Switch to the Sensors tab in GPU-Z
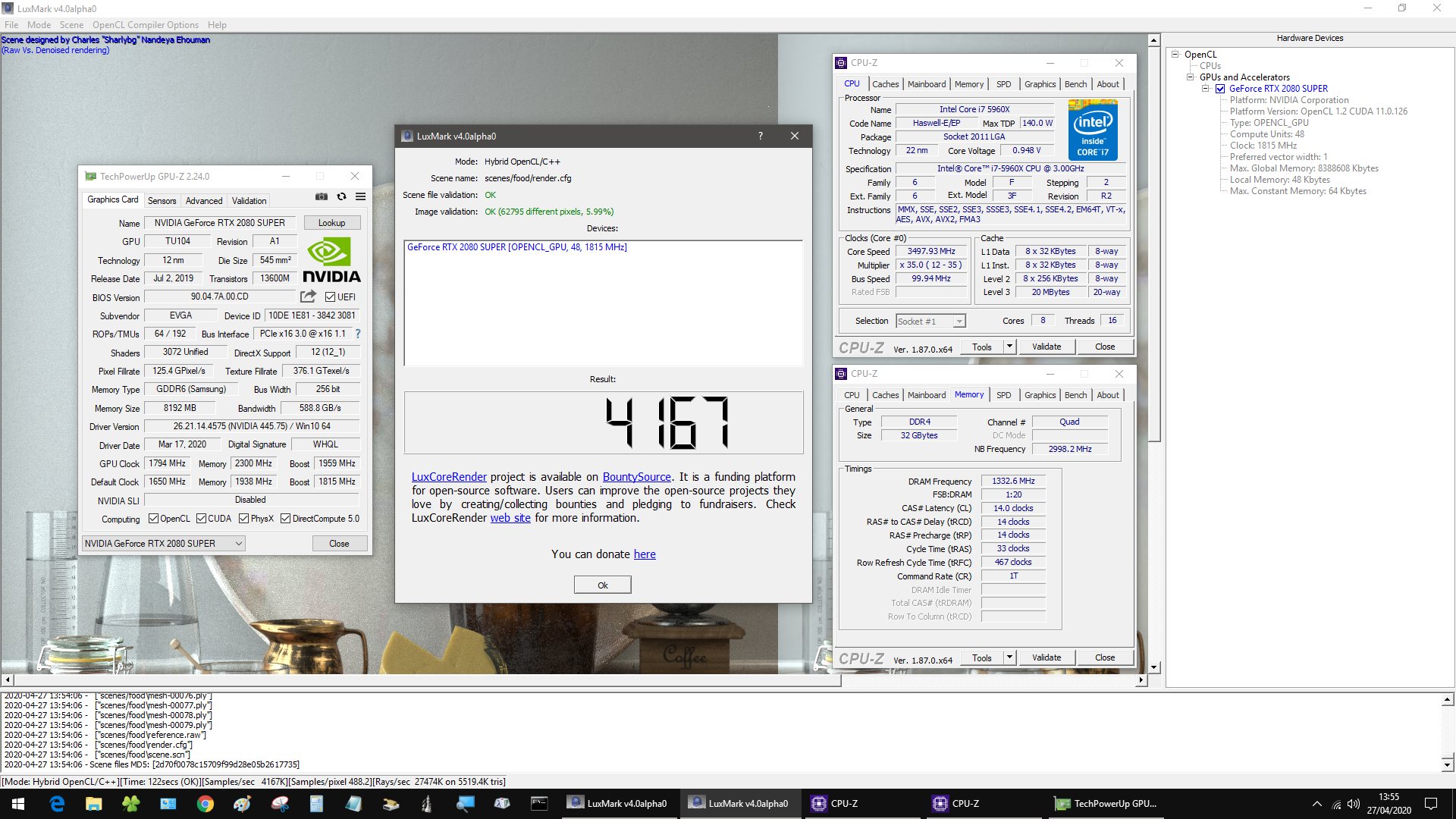This screenshot has width=1456, height=819. [x=162, y=201]
